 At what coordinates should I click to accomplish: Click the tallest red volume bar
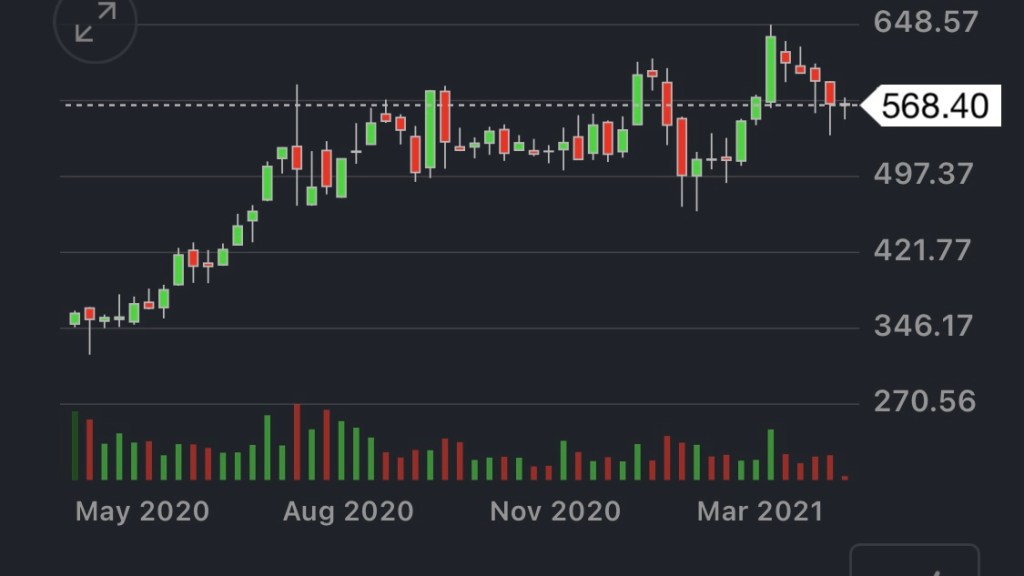297,443
